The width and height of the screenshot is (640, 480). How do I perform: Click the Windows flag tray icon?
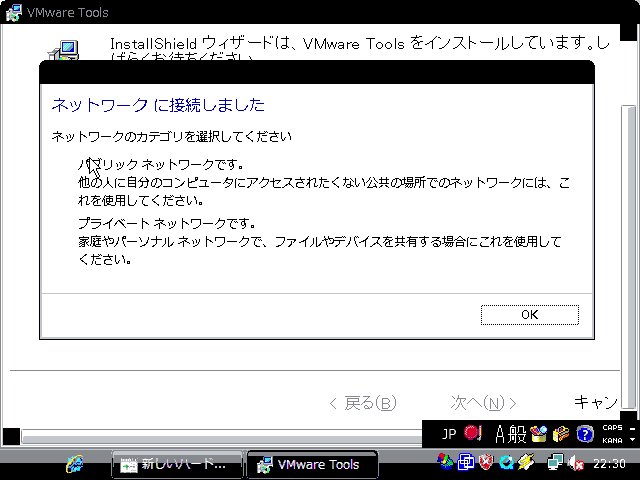pos(445,462)
